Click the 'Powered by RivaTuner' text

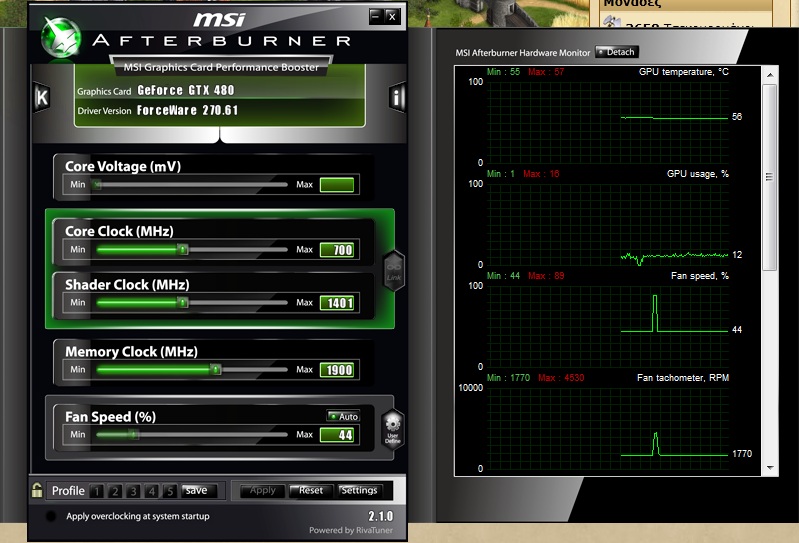point(351,530)
